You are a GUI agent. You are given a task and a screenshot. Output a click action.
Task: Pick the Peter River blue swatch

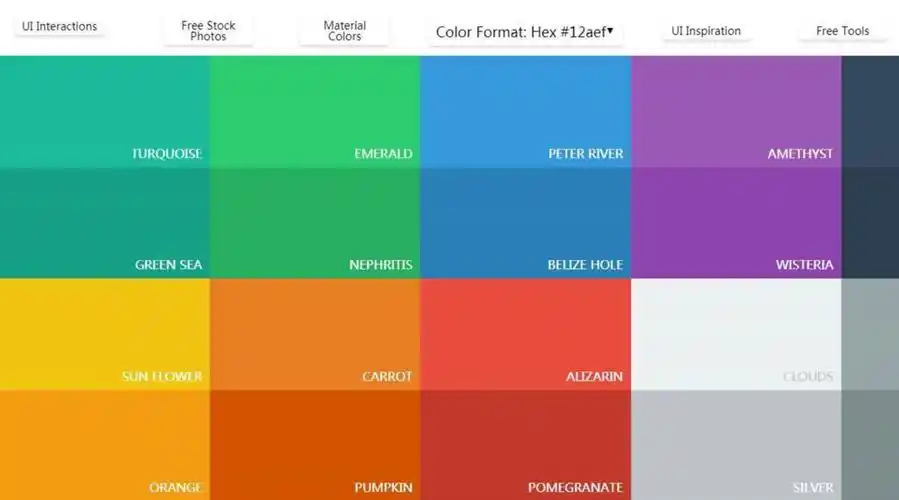(x=525, y=111)
